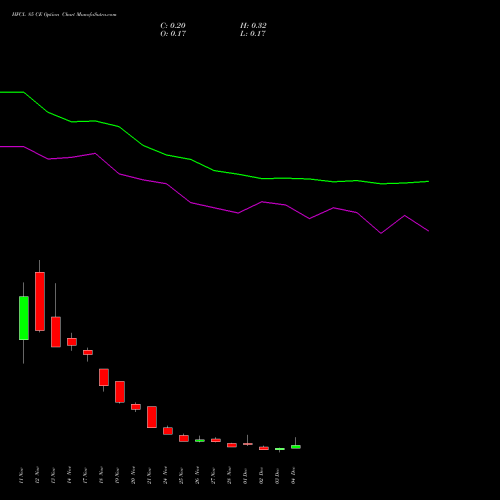Click the '18 Nov' date axis label
This screenshot has height=500, width=500.
pos(101,476)
